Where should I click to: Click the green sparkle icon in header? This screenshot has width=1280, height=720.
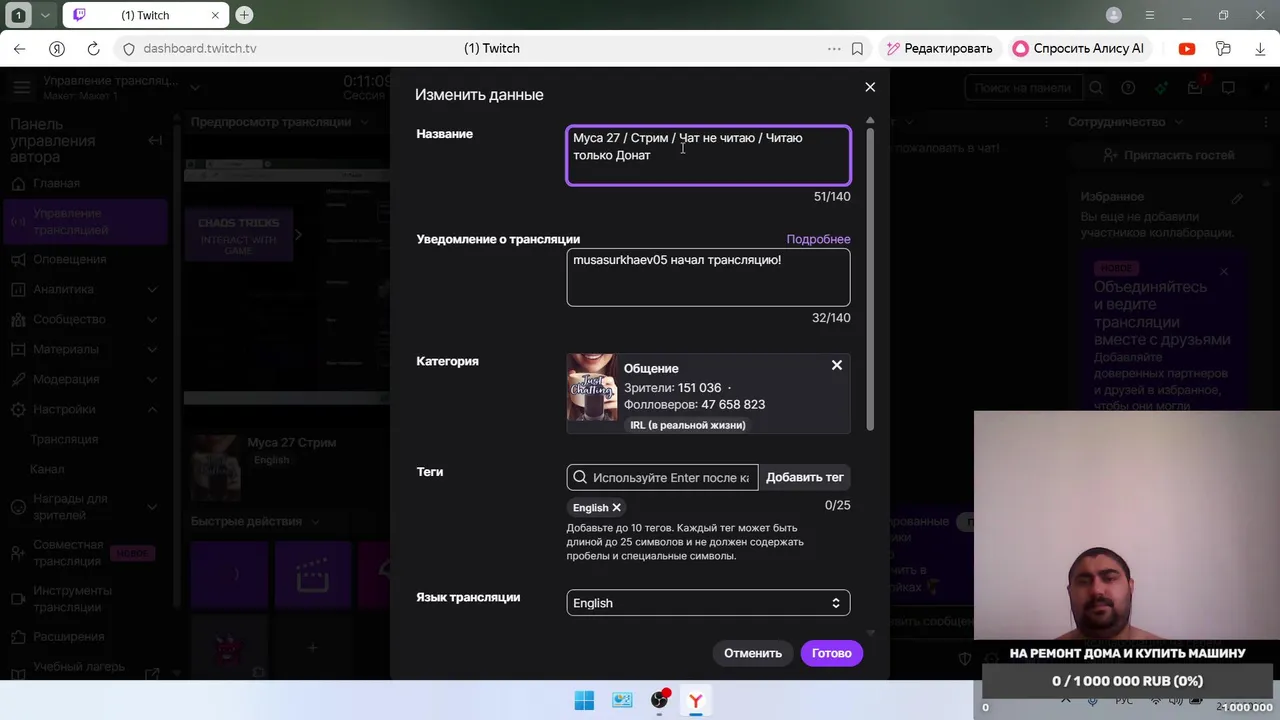click(x=1161, y=88)
